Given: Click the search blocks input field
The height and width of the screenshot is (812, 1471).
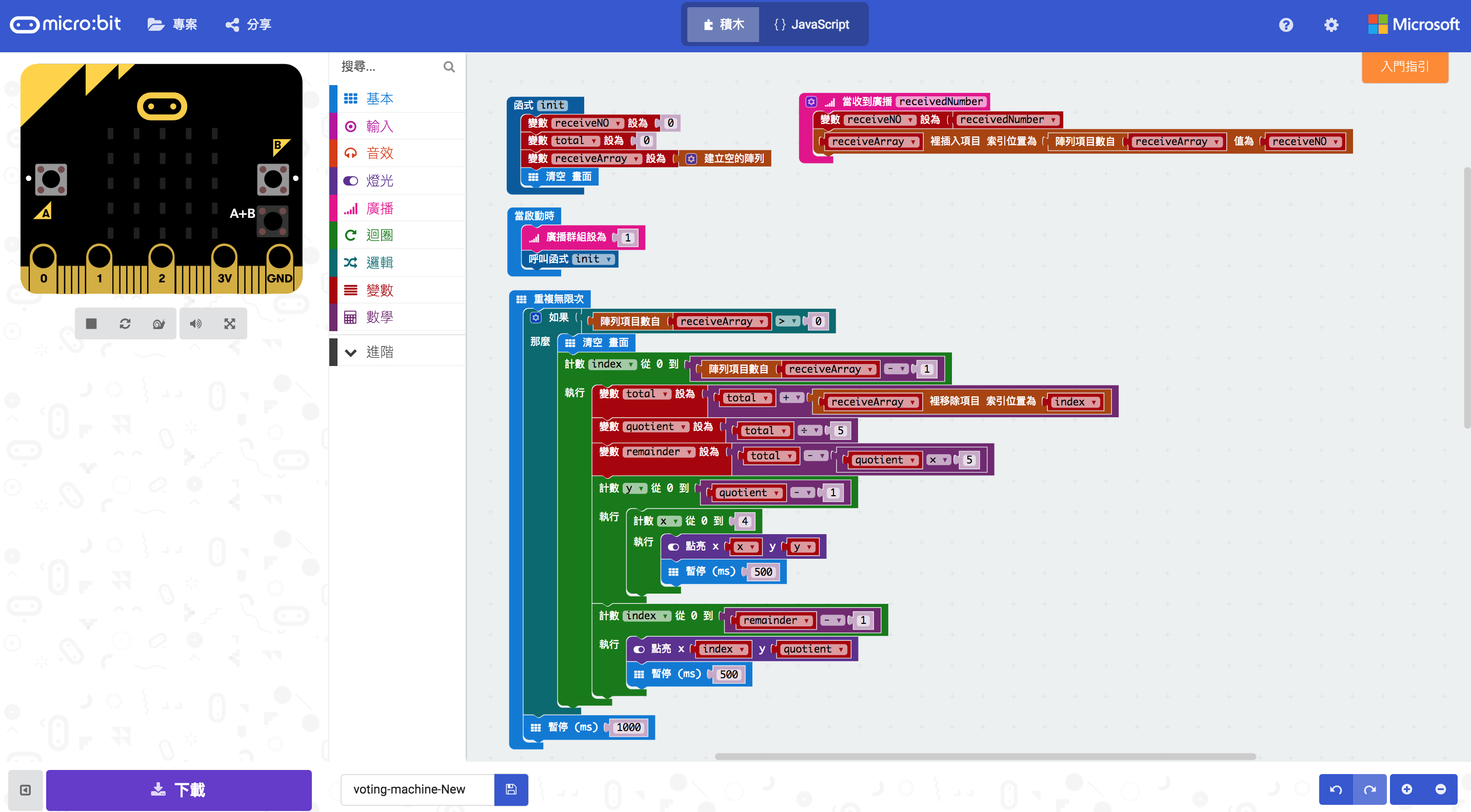Looking at the screenshot, I should coord(389,67).
